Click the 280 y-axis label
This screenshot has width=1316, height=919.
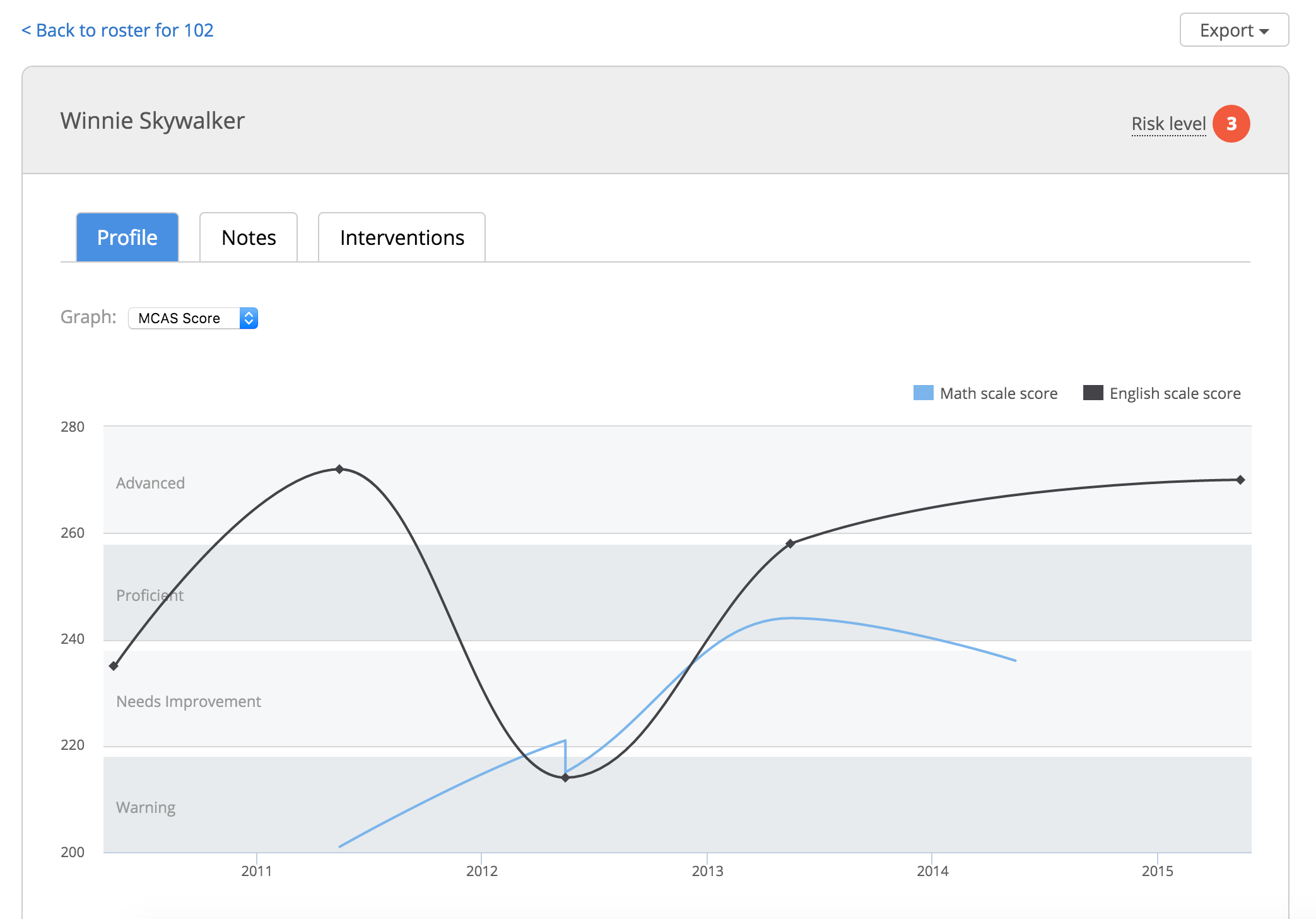click(x=73, y=427)
